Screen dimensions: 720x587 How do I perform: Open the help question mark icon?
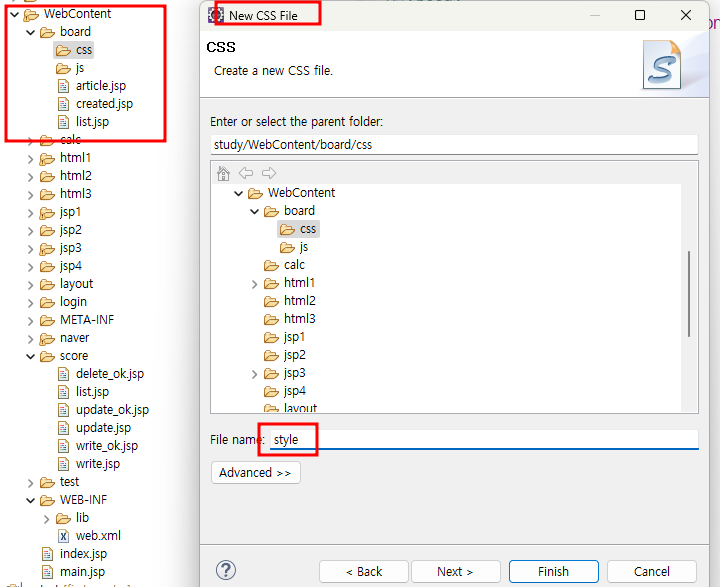[225, 570]
